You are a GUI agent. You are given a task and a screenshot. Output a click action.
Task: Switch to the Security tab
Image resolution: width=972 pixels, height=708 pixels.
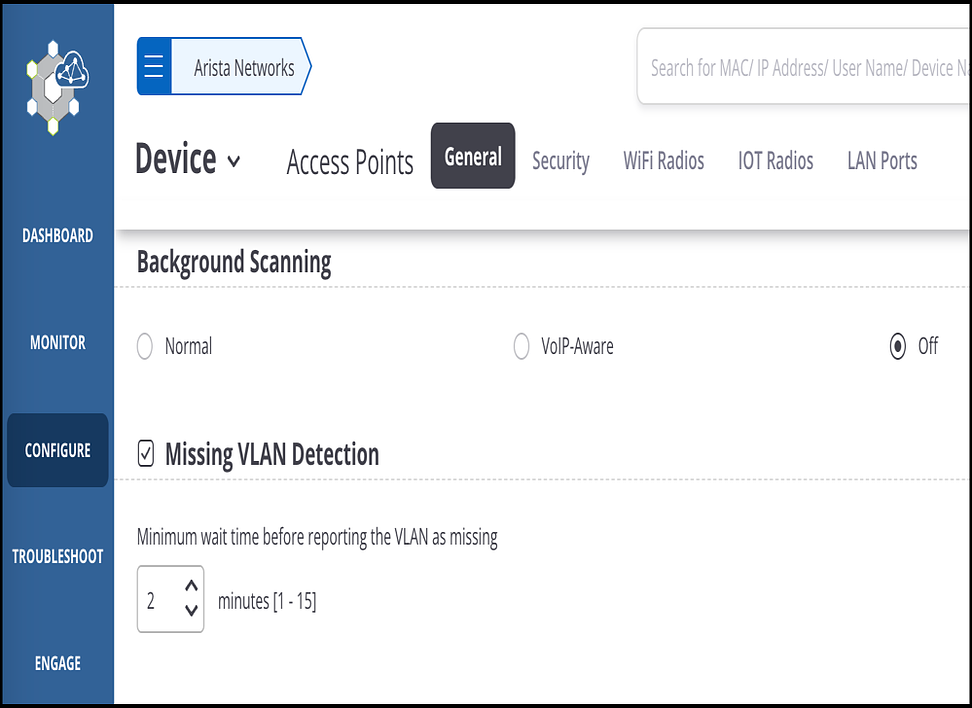click(x=560, y=161)
